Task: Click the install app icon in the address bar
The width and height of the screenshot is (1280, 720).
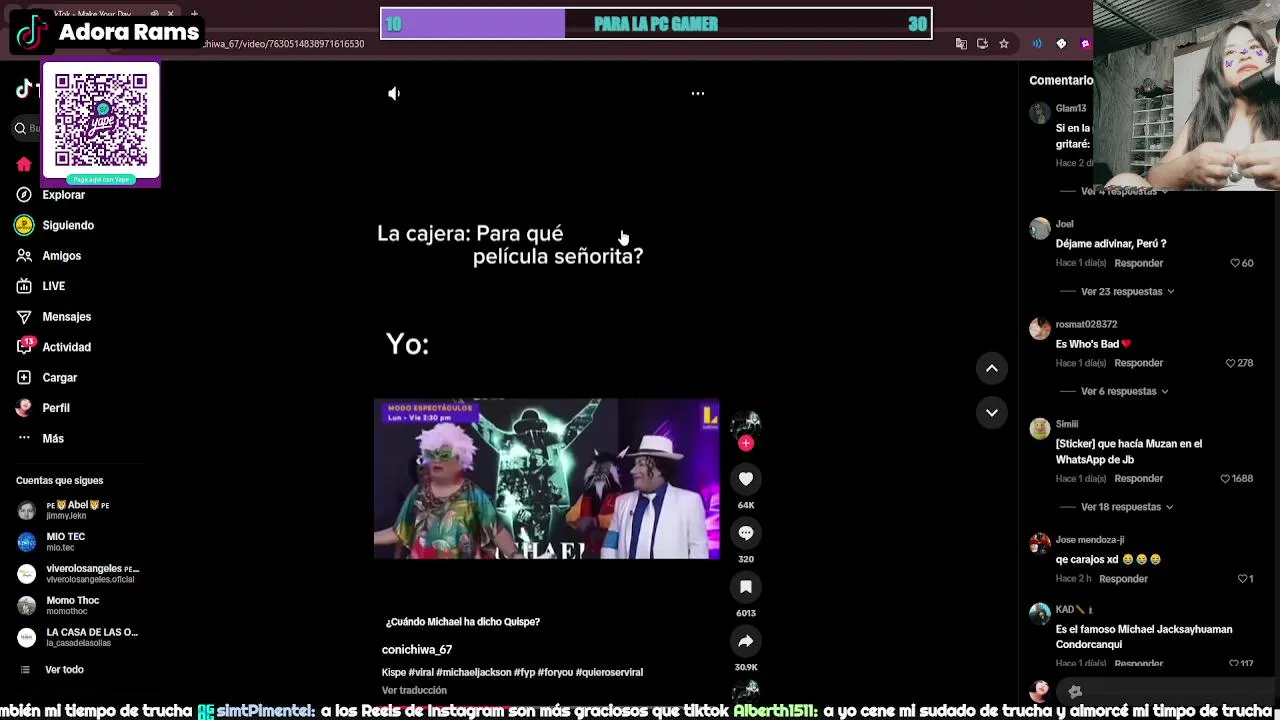Action: (982, 44)
